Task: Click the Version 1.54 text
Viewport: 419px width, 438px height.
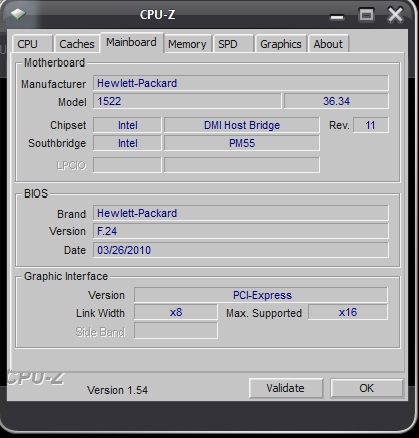Action: (x=117, y=390)
